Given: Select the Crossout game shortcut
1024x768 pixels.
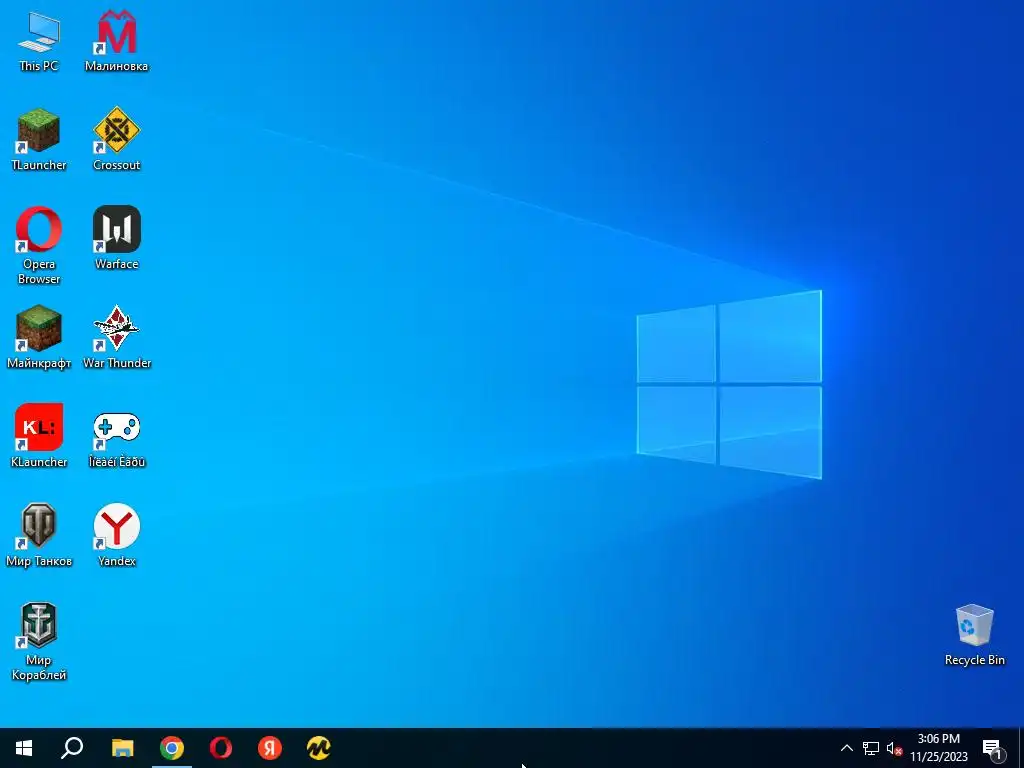Looking at the screenshot, I should 116,140.
